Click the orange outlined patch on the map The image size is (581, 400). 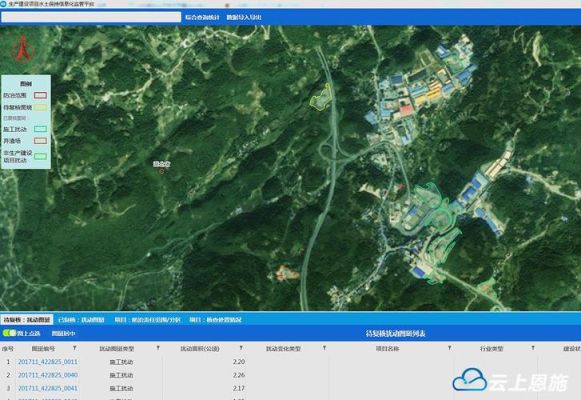point(286,273)
